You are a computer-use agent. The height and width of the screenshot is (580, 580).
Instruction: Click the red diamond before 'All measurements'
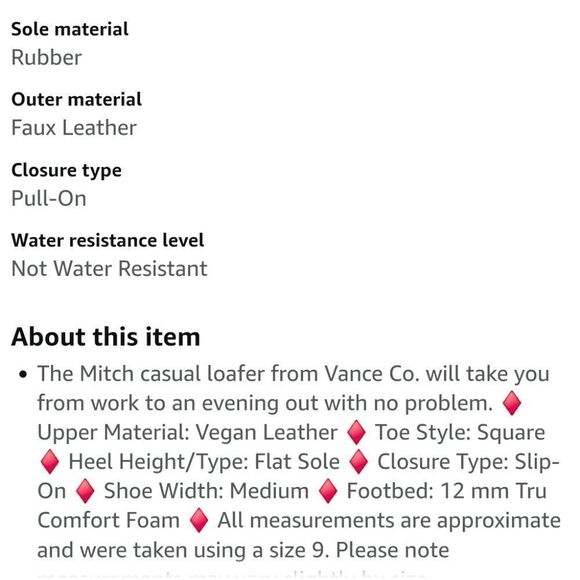[x=199, y=520]
